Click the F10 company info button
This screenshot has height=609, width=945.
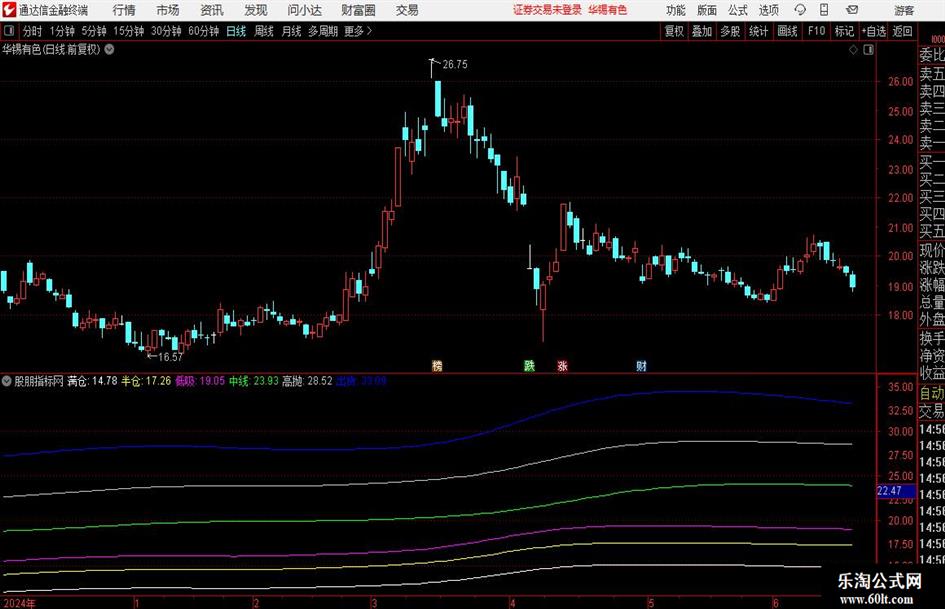tap(816, 31)
